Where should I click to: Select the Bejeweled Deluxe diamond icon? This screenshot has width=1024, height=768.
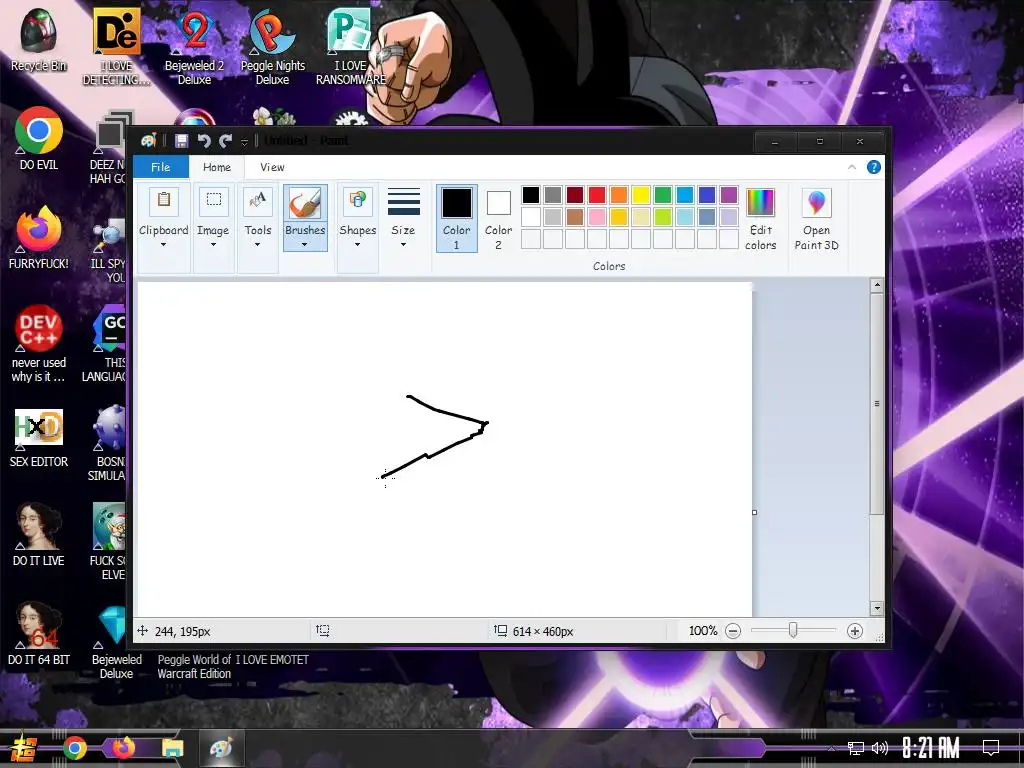coord(116,640)
